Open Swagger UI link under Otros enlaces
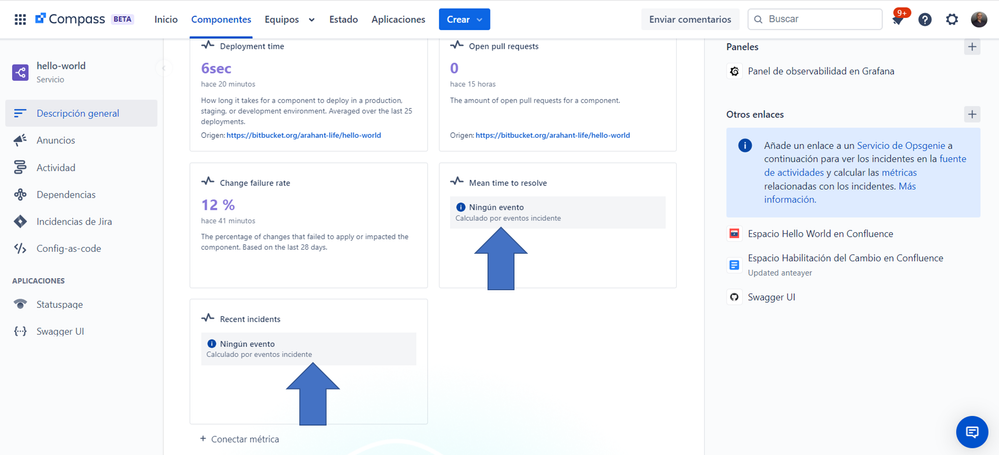This screenshot has height=455, width=999. click(772, 297)
